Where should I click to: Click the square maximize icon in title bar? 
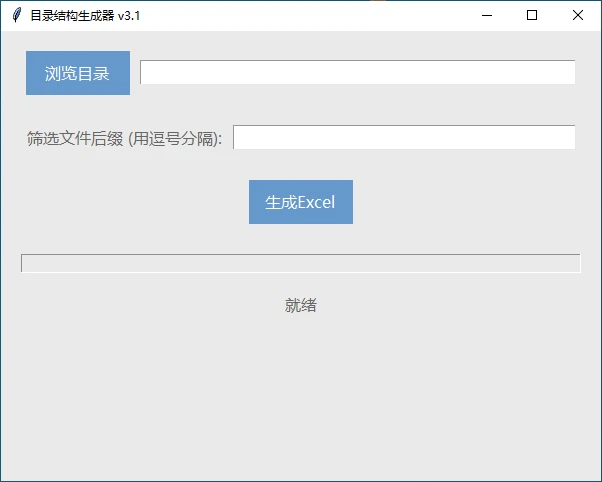click(532, 15)
